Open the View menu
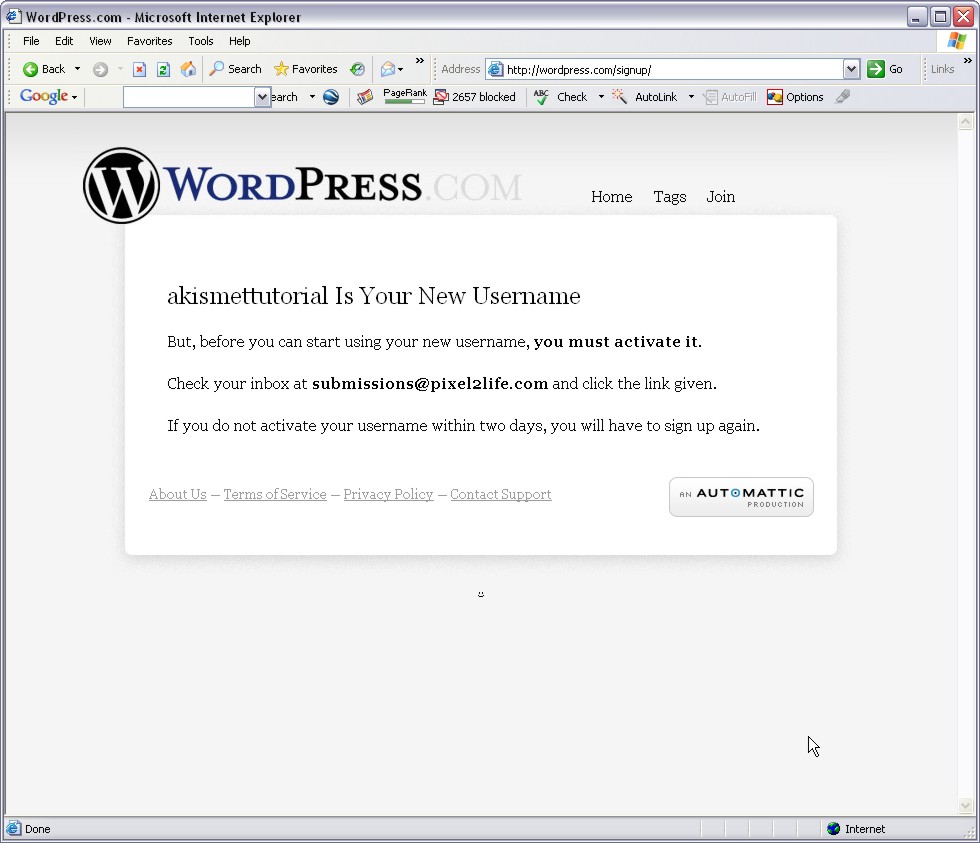The height and width of the screenshot is (843, 980). pos(100,41)
